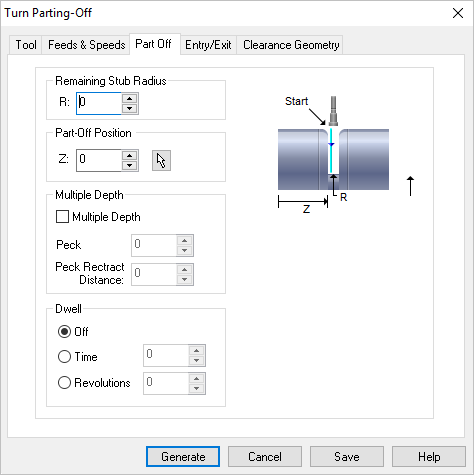Close the Turn Parting-Off dialog

[x=458, y=13]
